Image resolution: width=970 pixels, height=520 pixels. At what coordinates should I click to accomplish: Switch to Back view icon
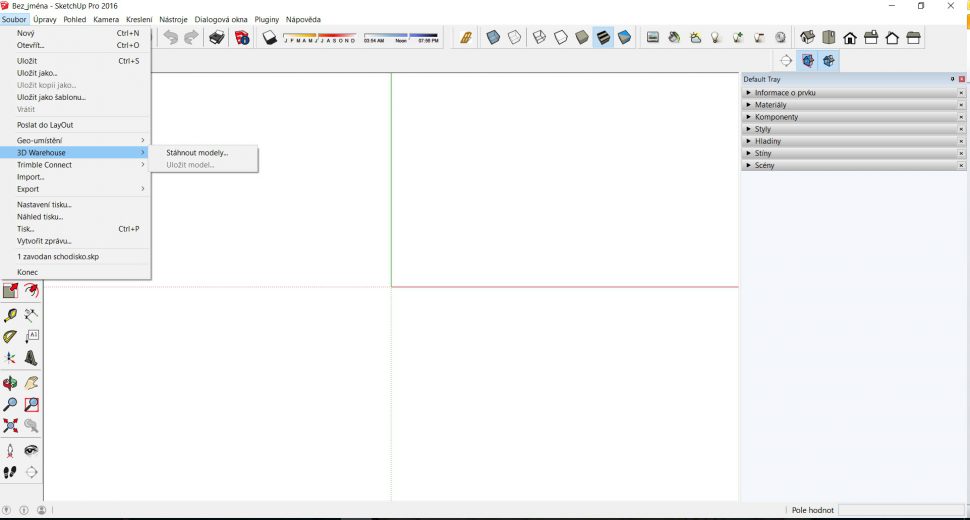click(892, 38)
